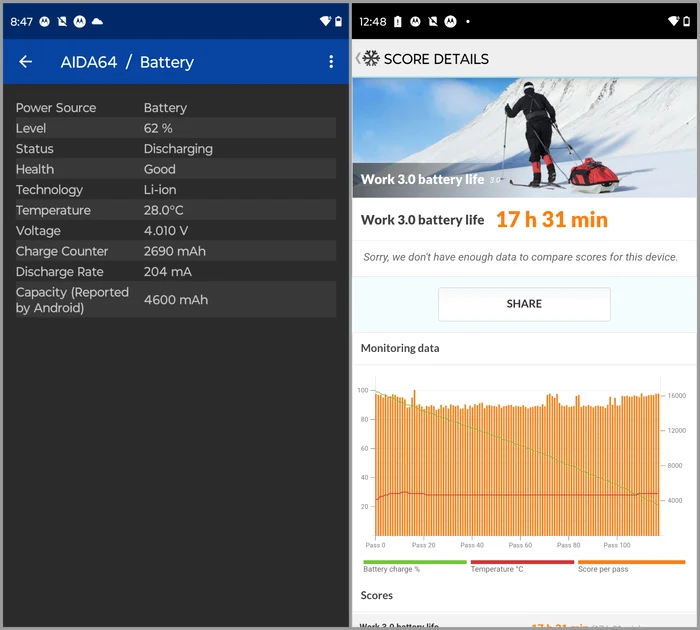Tap the green Battery charge % legend
The image size is (700, 630).
tap(414, 567)
